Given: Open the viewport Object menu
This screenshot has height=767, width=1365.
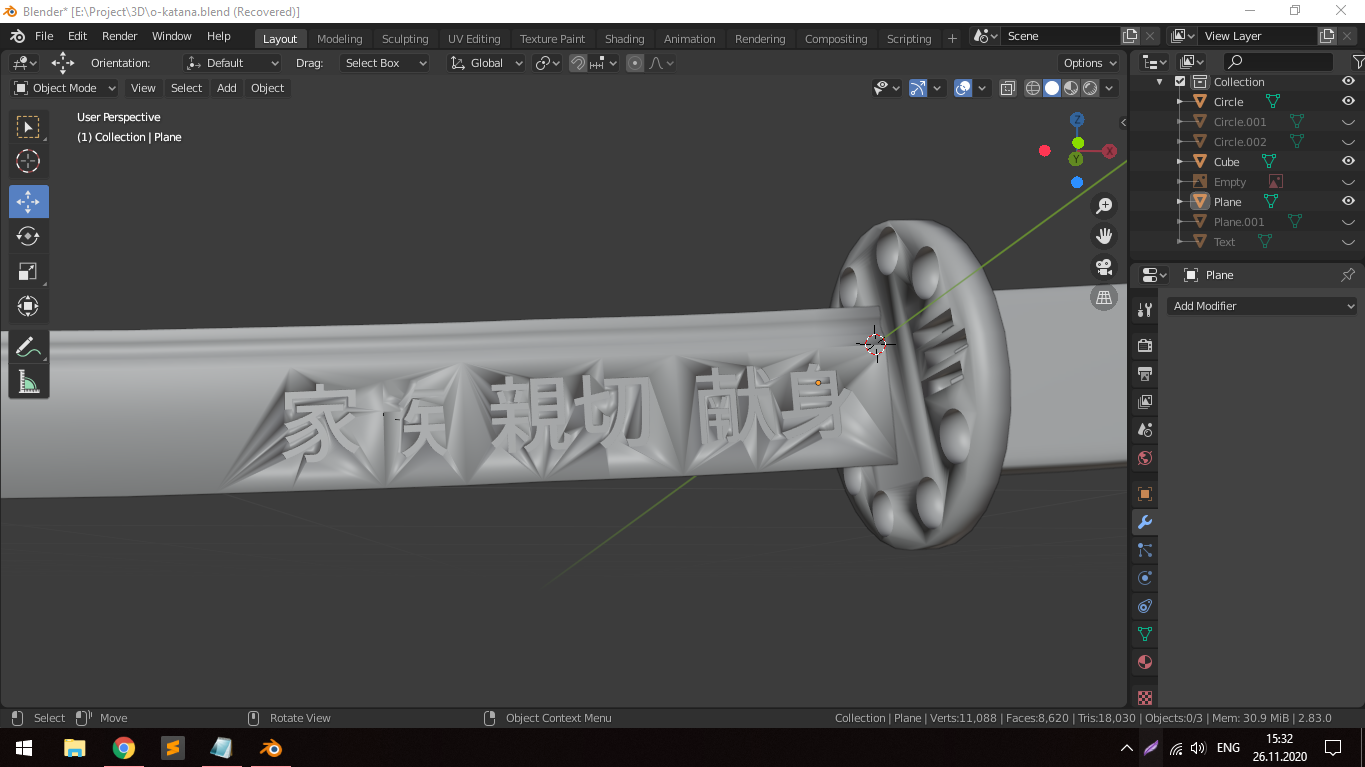Looking at the screenshot, I should (267, 88).
